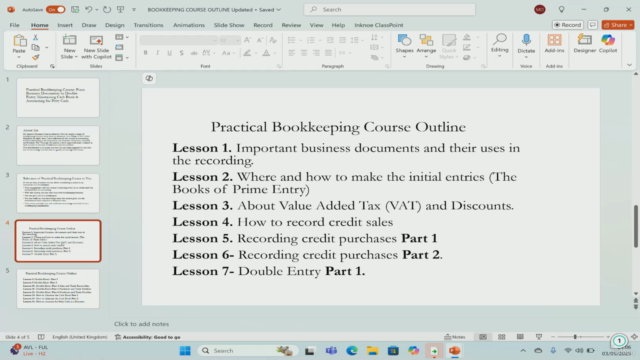The image size is (640, 360).
Task: Fit slide to current window
Action: click(x=634, y=337)
